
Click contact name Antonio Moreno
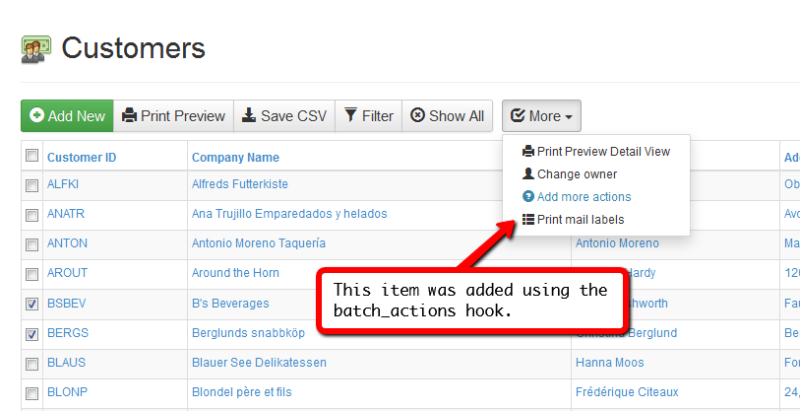tap(617, 243)
